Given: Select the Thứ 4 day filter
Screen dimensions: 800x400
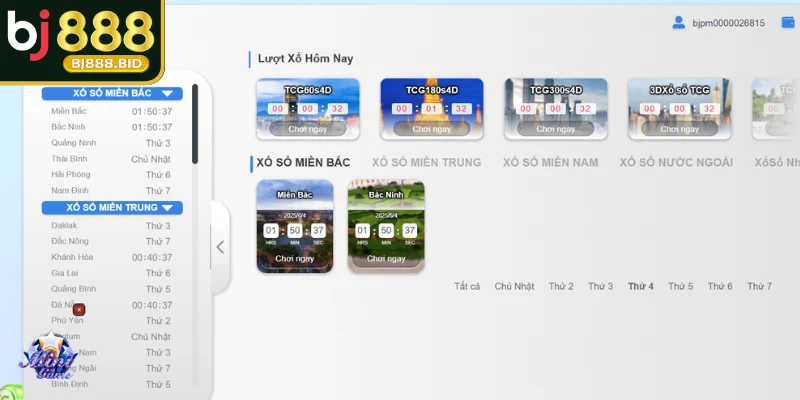Looking at the screenshot, I should (x=641, y=286).
